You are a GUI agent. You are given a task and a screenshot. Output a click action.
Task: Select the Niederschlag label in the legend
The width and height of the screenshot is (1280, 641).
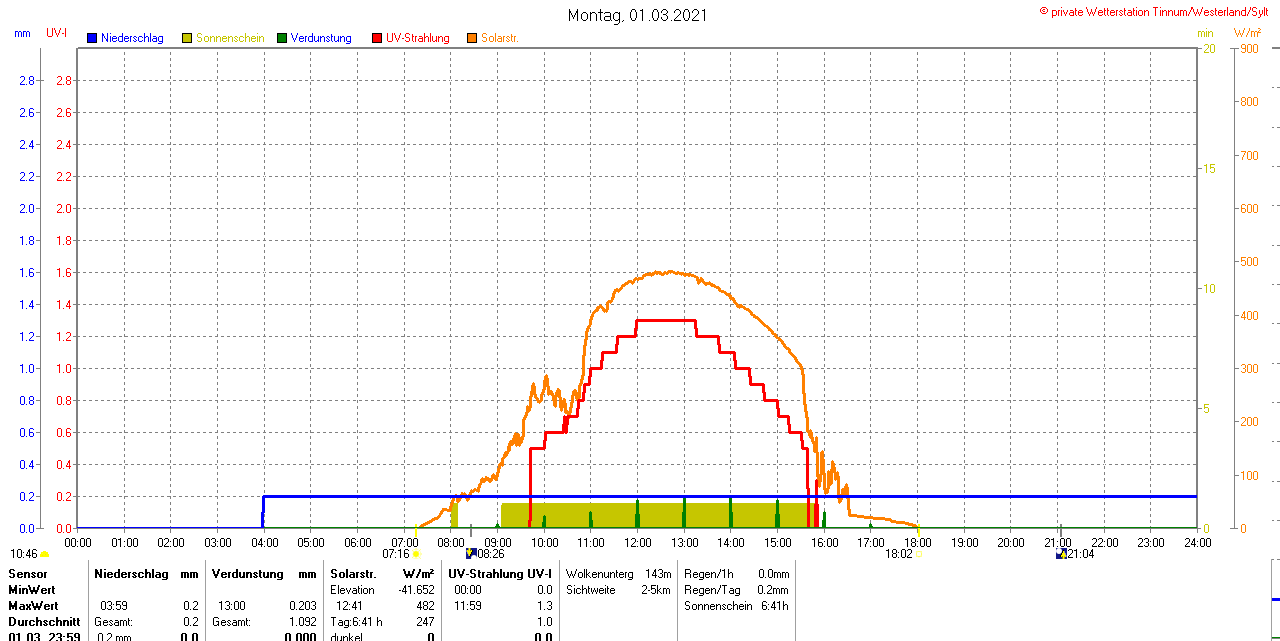tap(132, 38)
